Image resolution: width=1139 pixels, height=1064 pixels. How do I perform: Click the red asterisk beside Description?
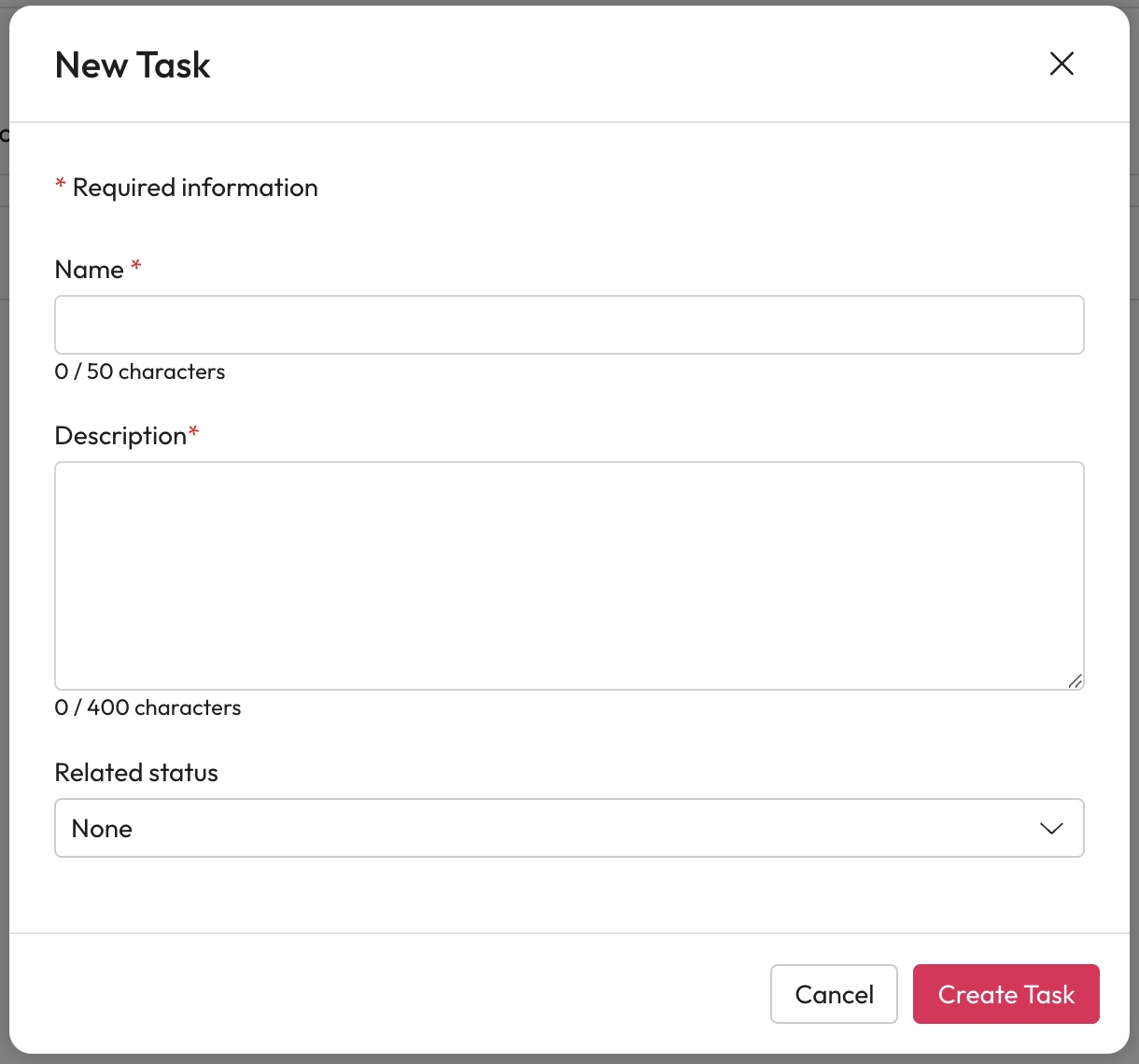tap(194, 432)
